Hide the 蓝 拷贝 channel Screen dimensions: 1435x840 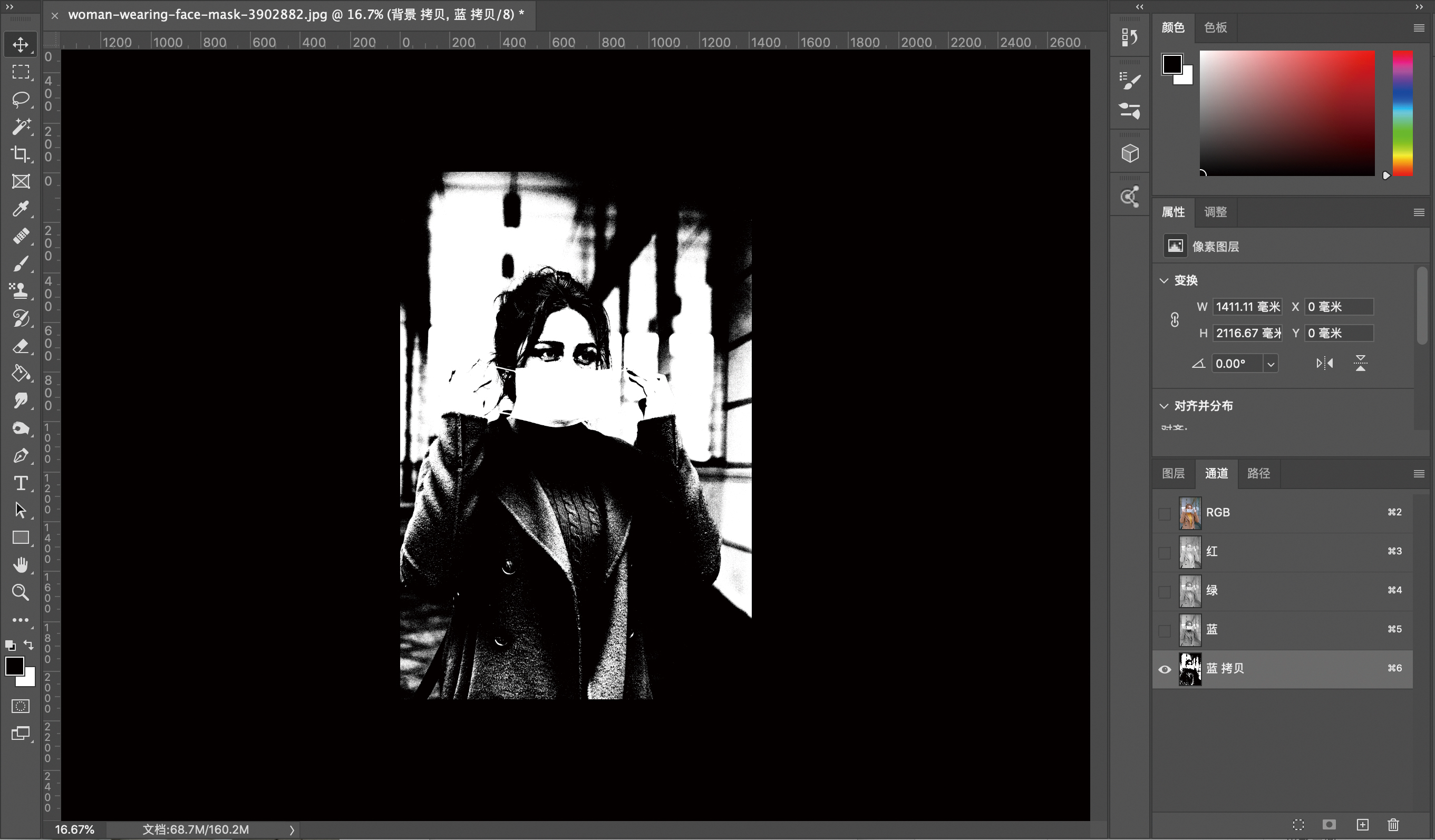pyautogui.click(x=1165, y=669)
